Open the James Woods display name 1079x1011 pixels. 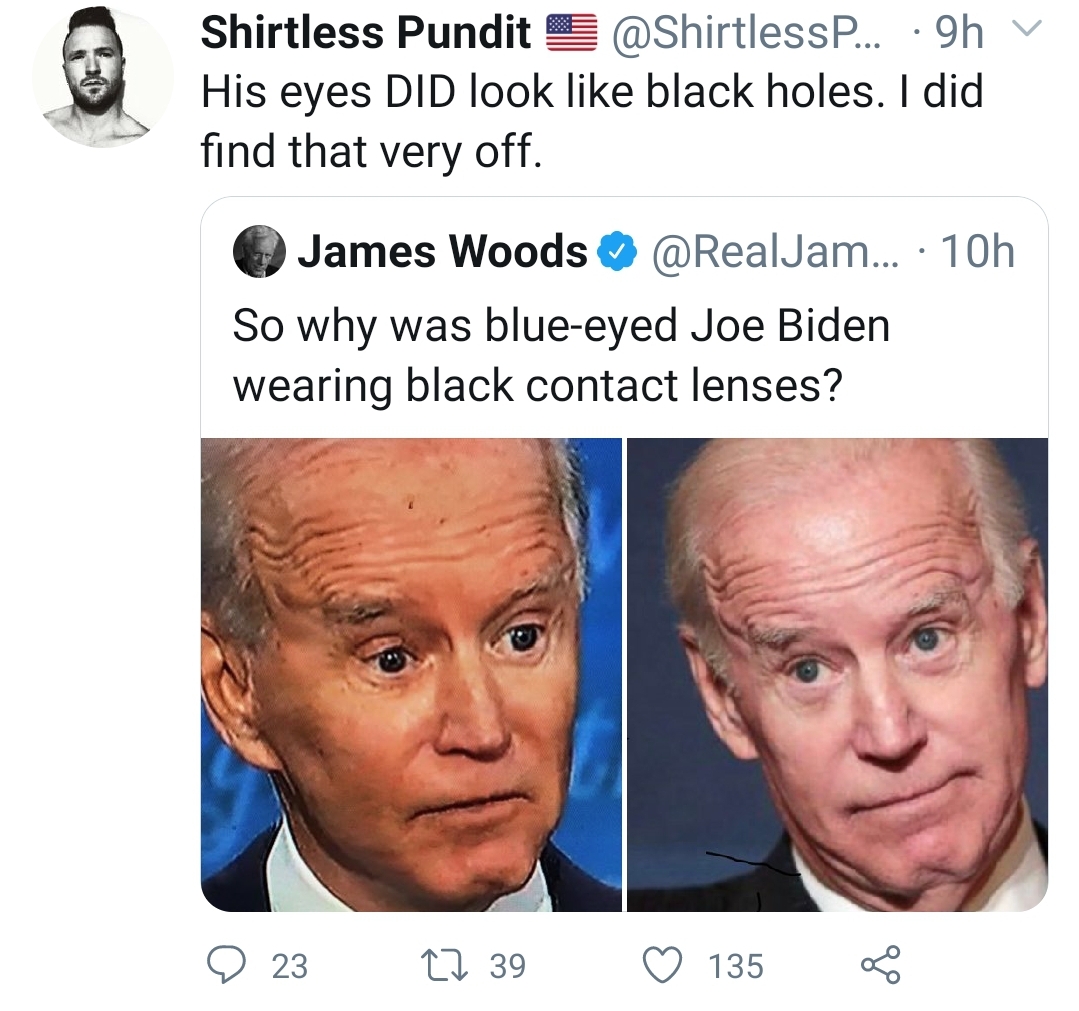point(442,251)
